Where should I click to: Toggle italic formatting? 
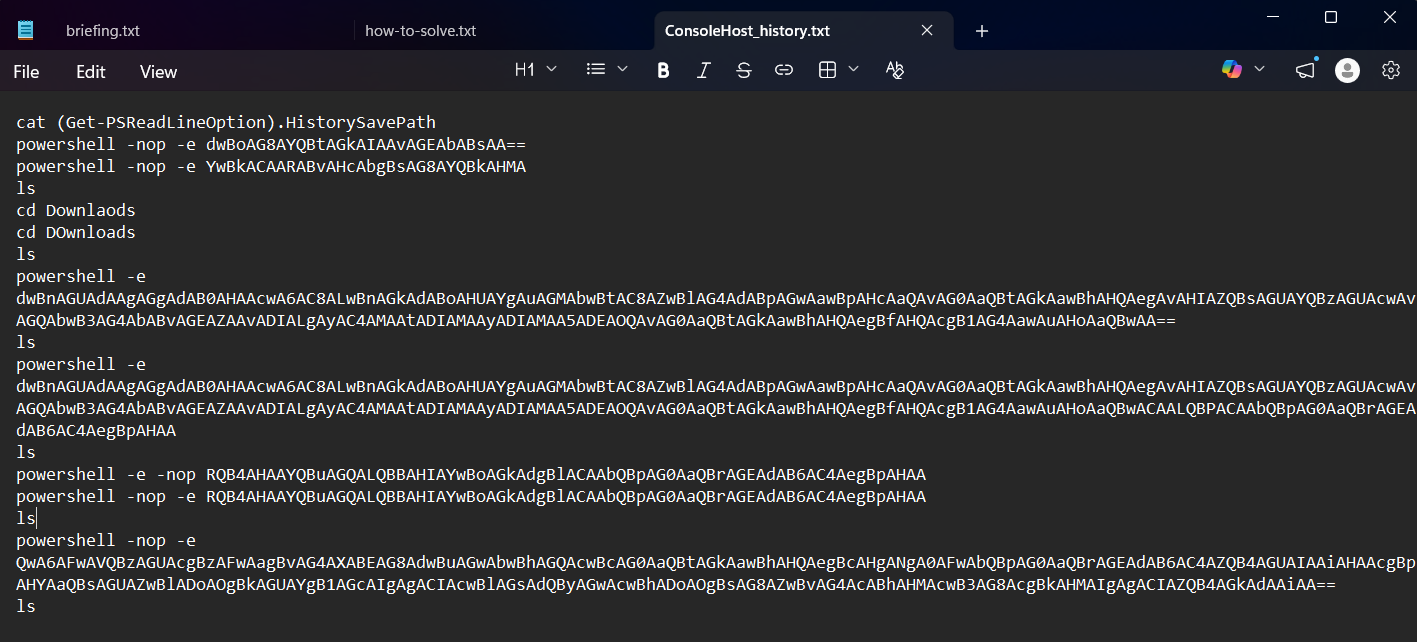(703, 69)
